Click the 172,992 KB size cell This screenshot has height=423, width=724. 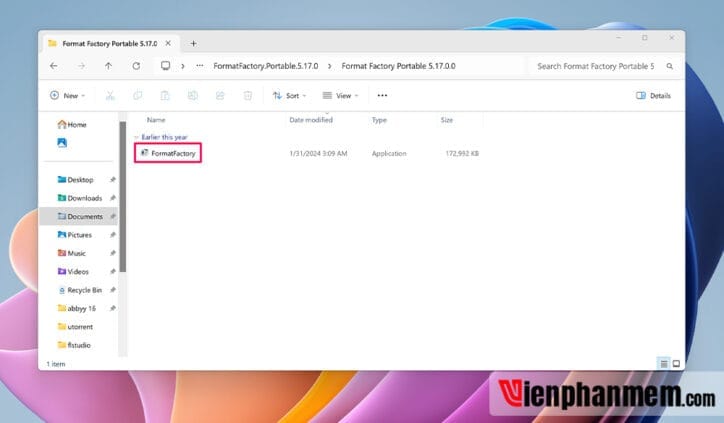click(462, 153)
